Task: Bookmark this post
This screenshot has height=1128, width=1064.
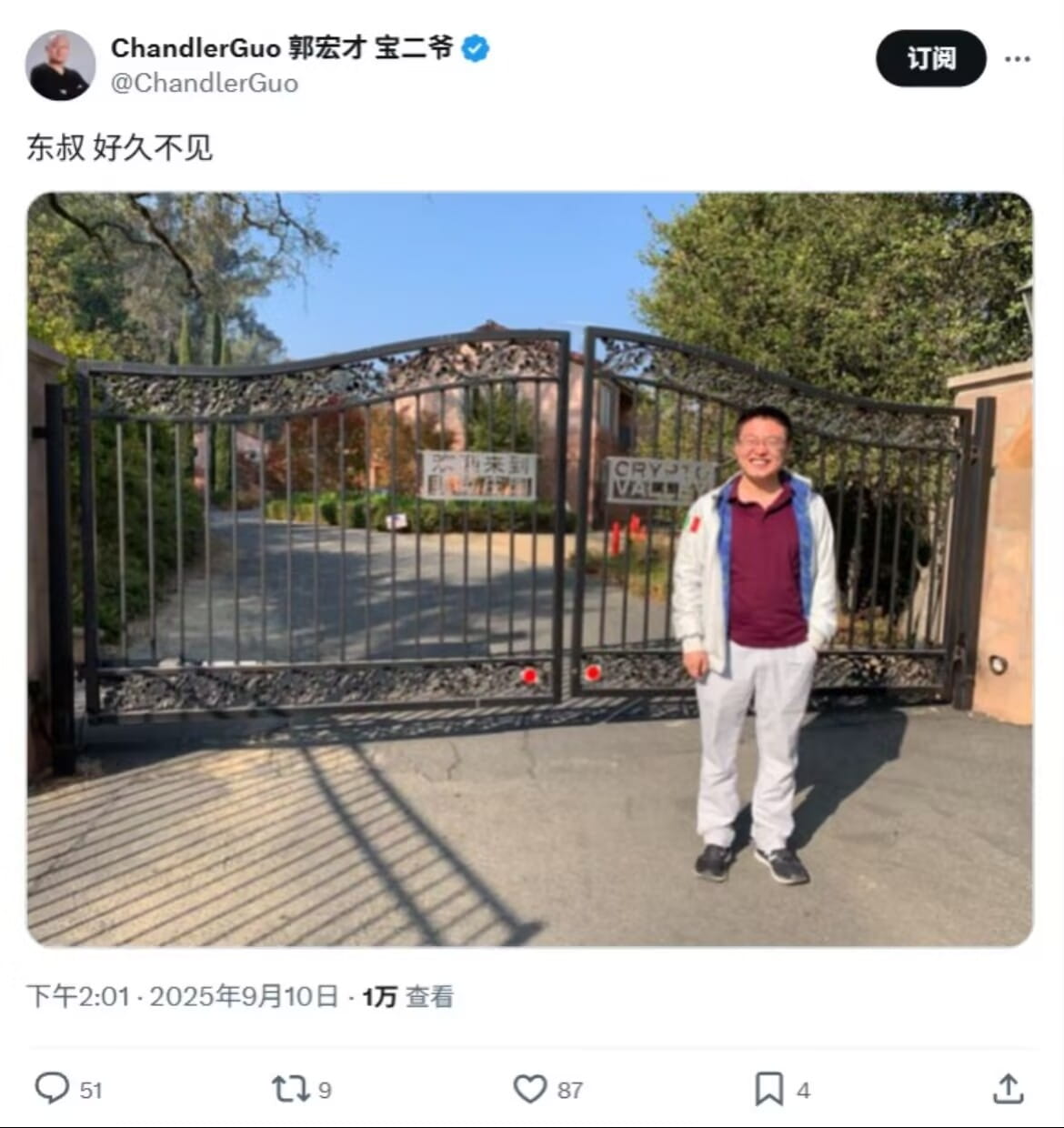Action: tap(769, 1089)
